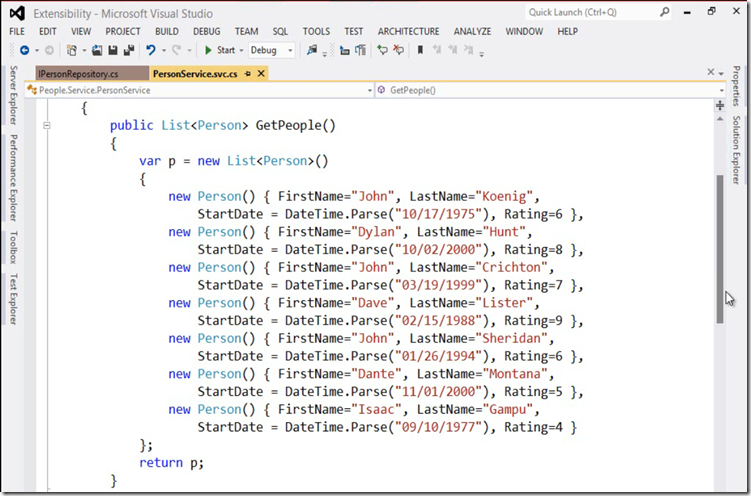This screenshot has height=496, width=751.
Task: Open the Solution Explorer side tab
Action: 736,149
